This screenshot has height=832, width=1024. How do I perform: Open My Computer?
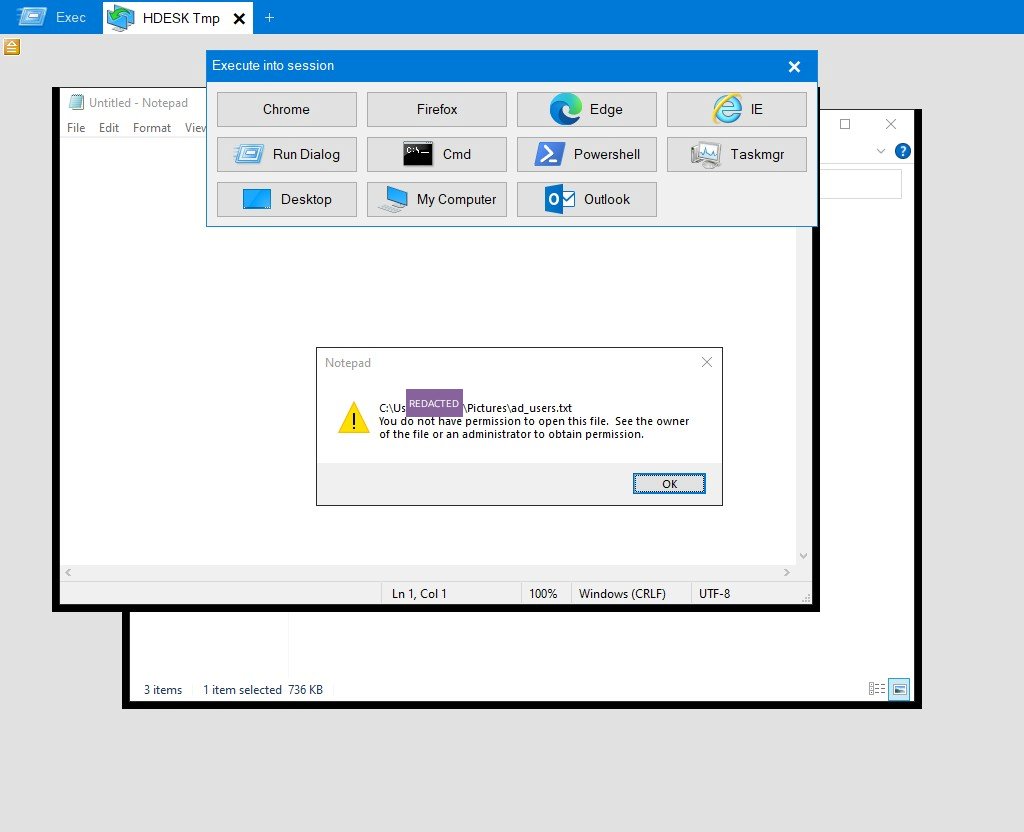coord(437,199)
